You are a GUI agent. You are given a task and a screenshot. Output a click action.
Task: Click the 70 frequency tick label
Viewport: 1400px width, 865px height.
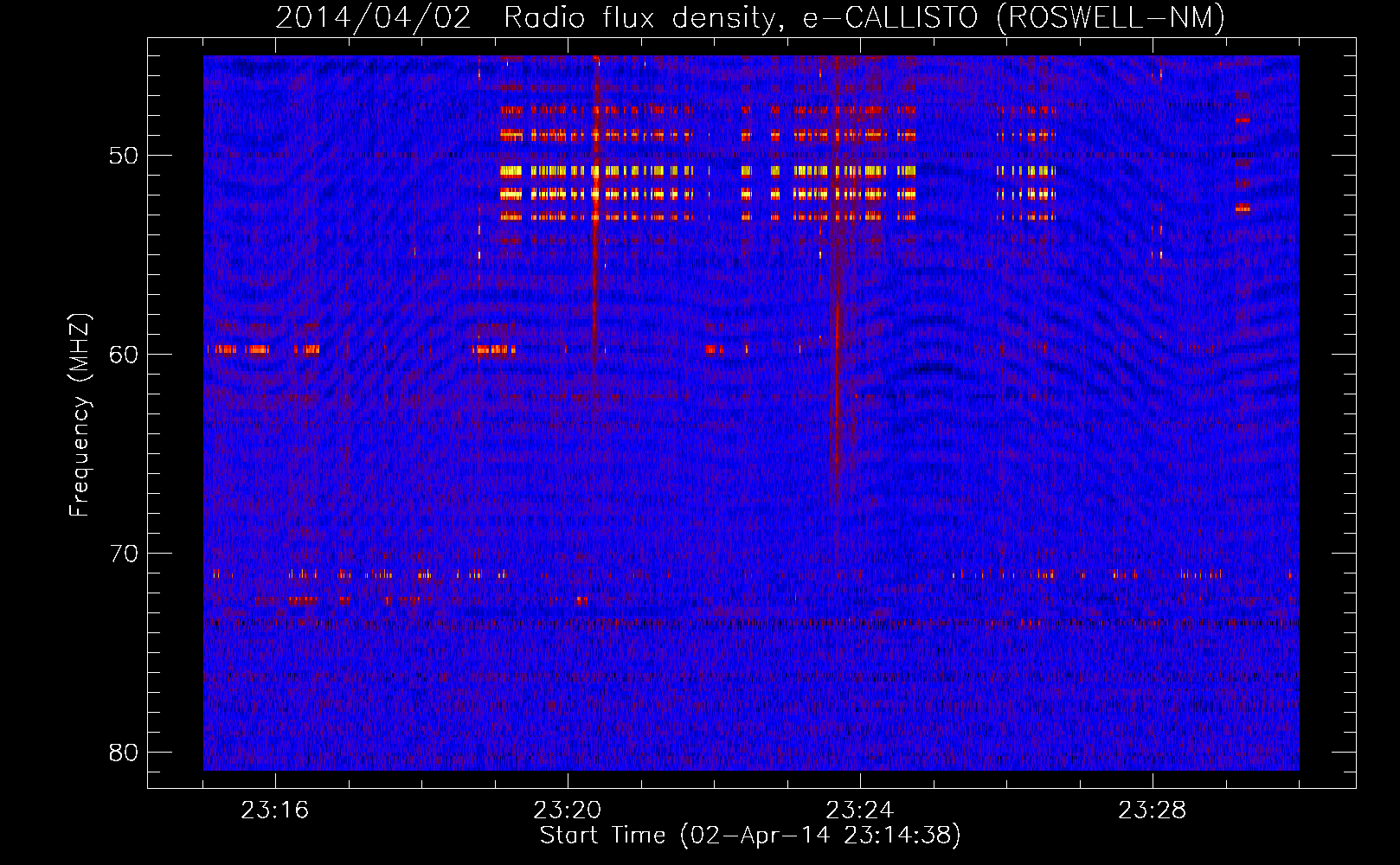click(124, 554)
